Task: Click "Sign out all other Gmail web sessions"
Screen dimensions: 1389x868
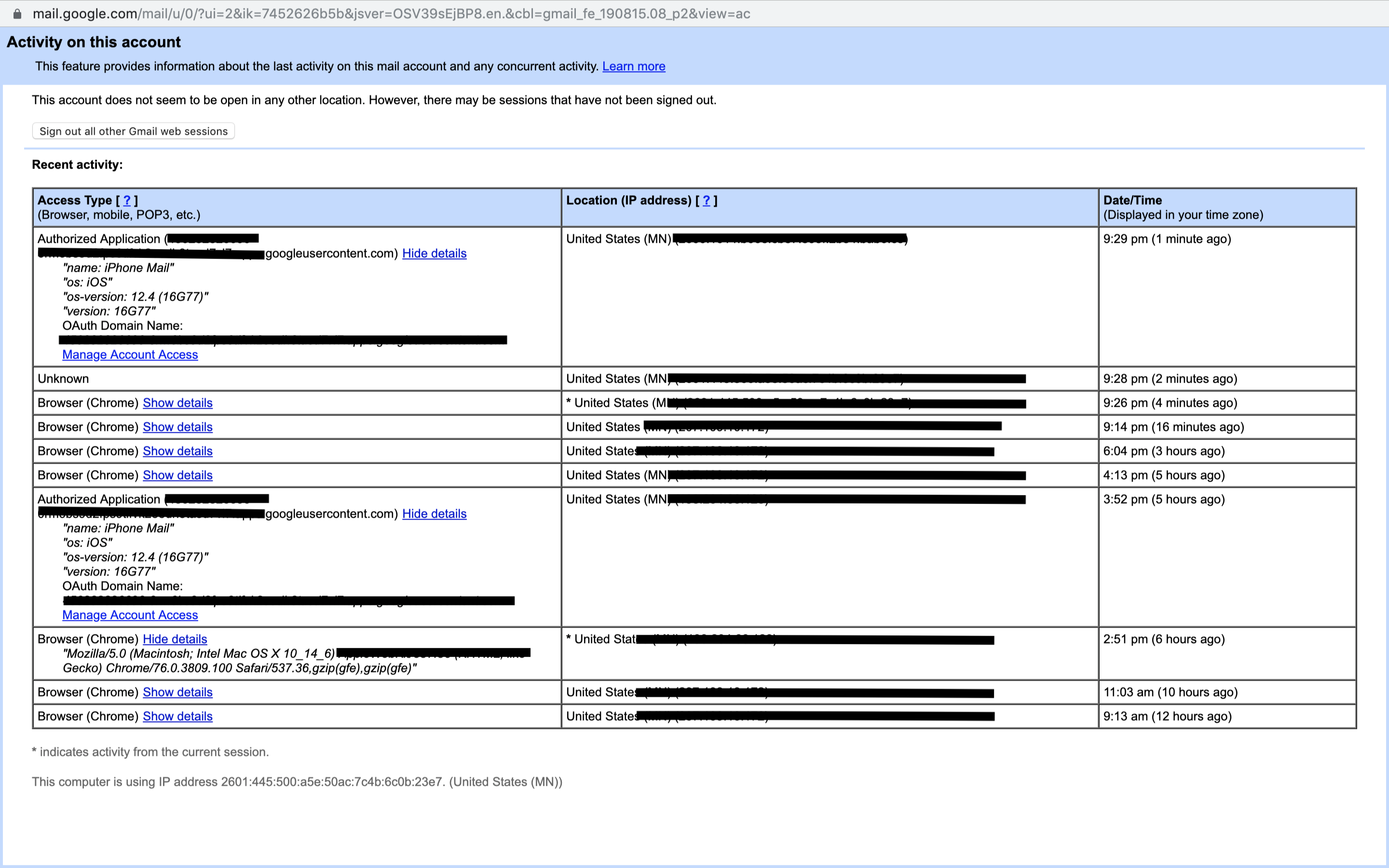Action: click(133, 131)
